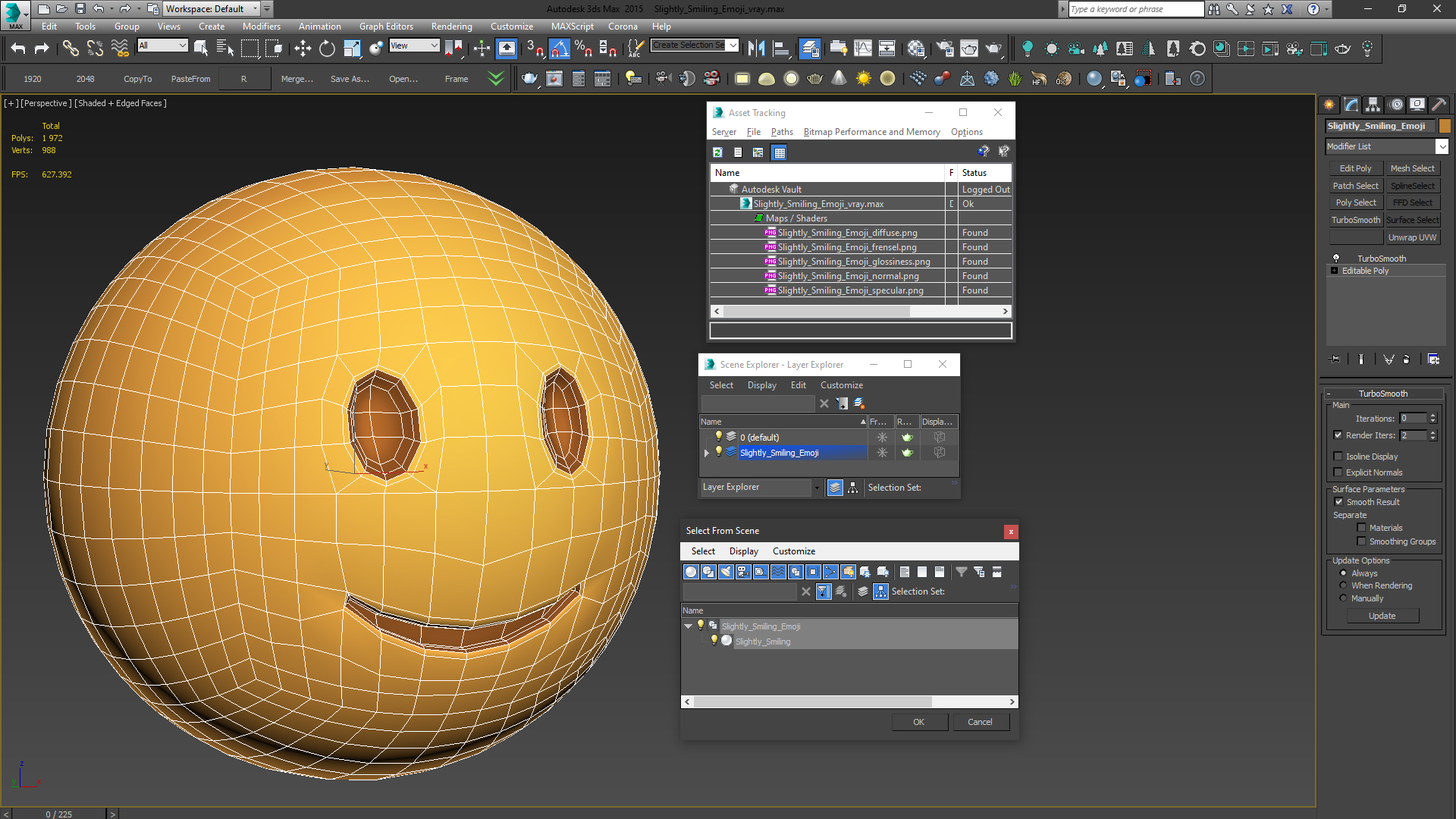Expand Slightly_Smiling_Emoji layer in Layer Explorer
Screen dimensions: 1456x819
[707, 453]
